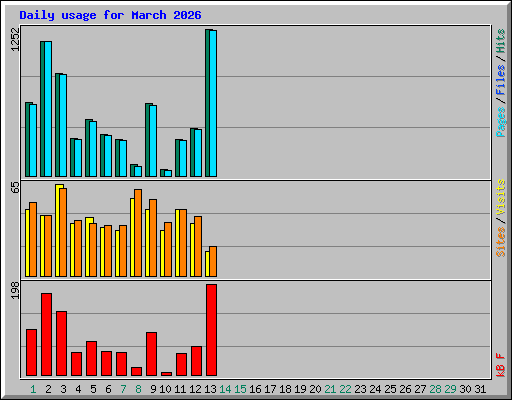Click day label '6' on x-axis
This screenshot has height=400, width=512.
click(108, 389)
